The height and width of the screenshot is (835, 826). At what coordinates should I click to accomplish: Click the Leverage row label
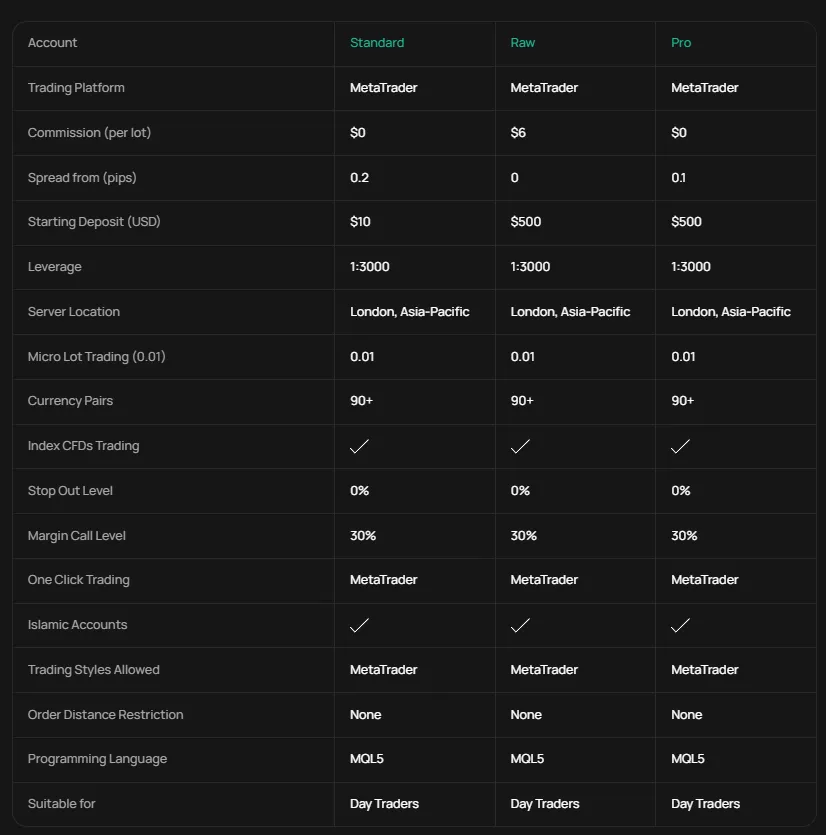(x=55, y=267)
